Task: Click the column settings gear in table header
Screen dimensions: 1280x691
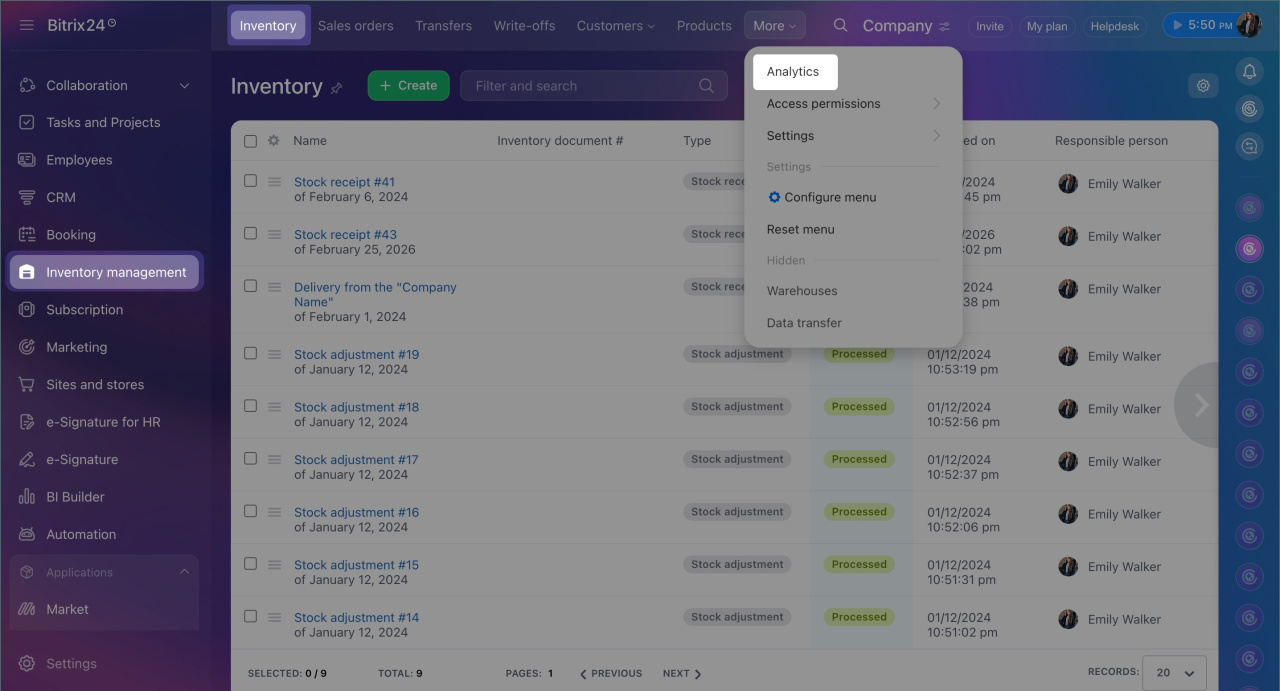Action: click(274, 141)
